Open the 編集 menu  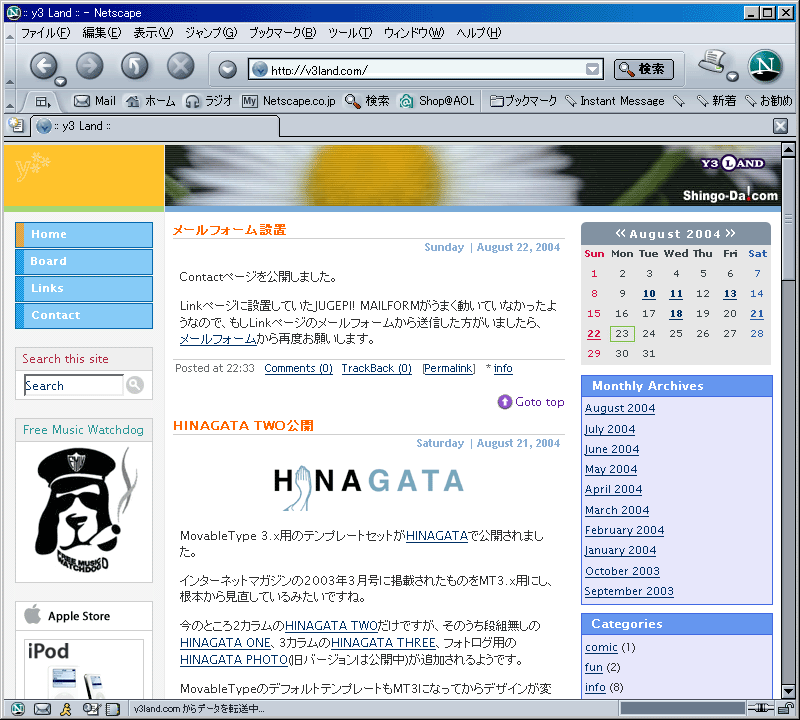(x=102, y=33)
